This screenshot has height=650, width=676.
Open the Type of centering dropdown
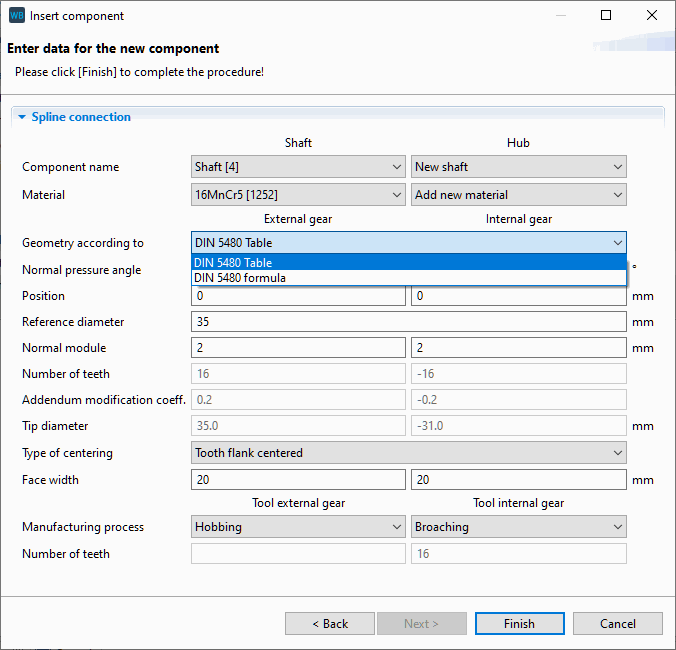(408, 453)
